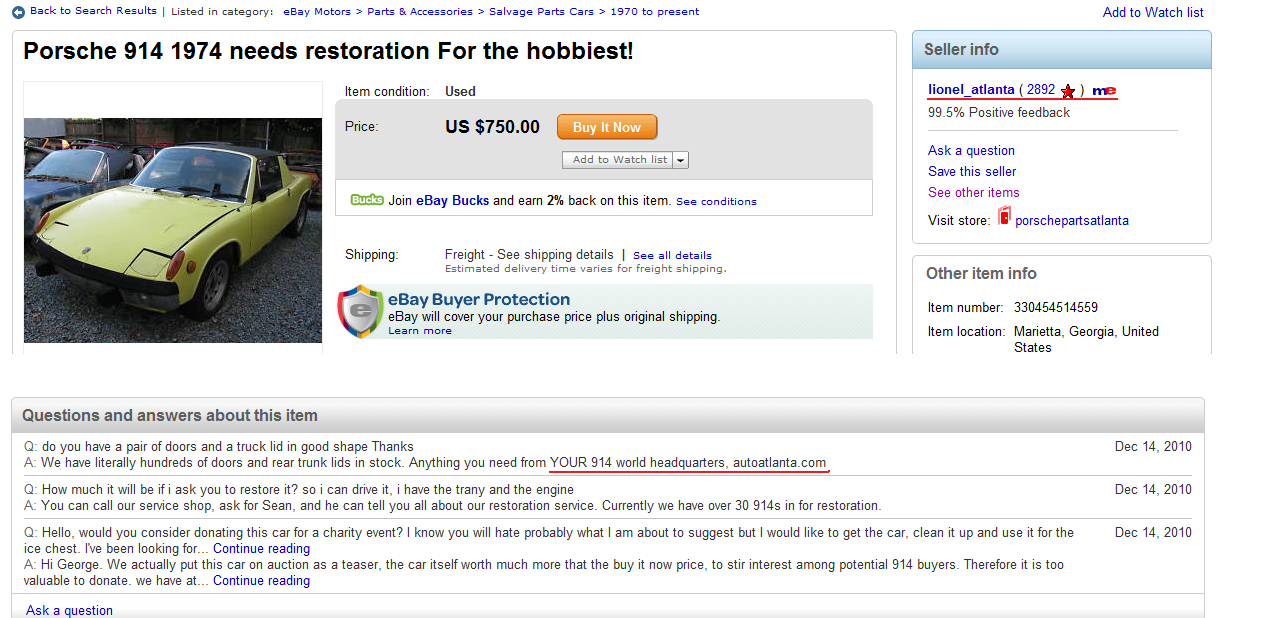
Task: Click the red store door icon
Action: point(1004,217)
